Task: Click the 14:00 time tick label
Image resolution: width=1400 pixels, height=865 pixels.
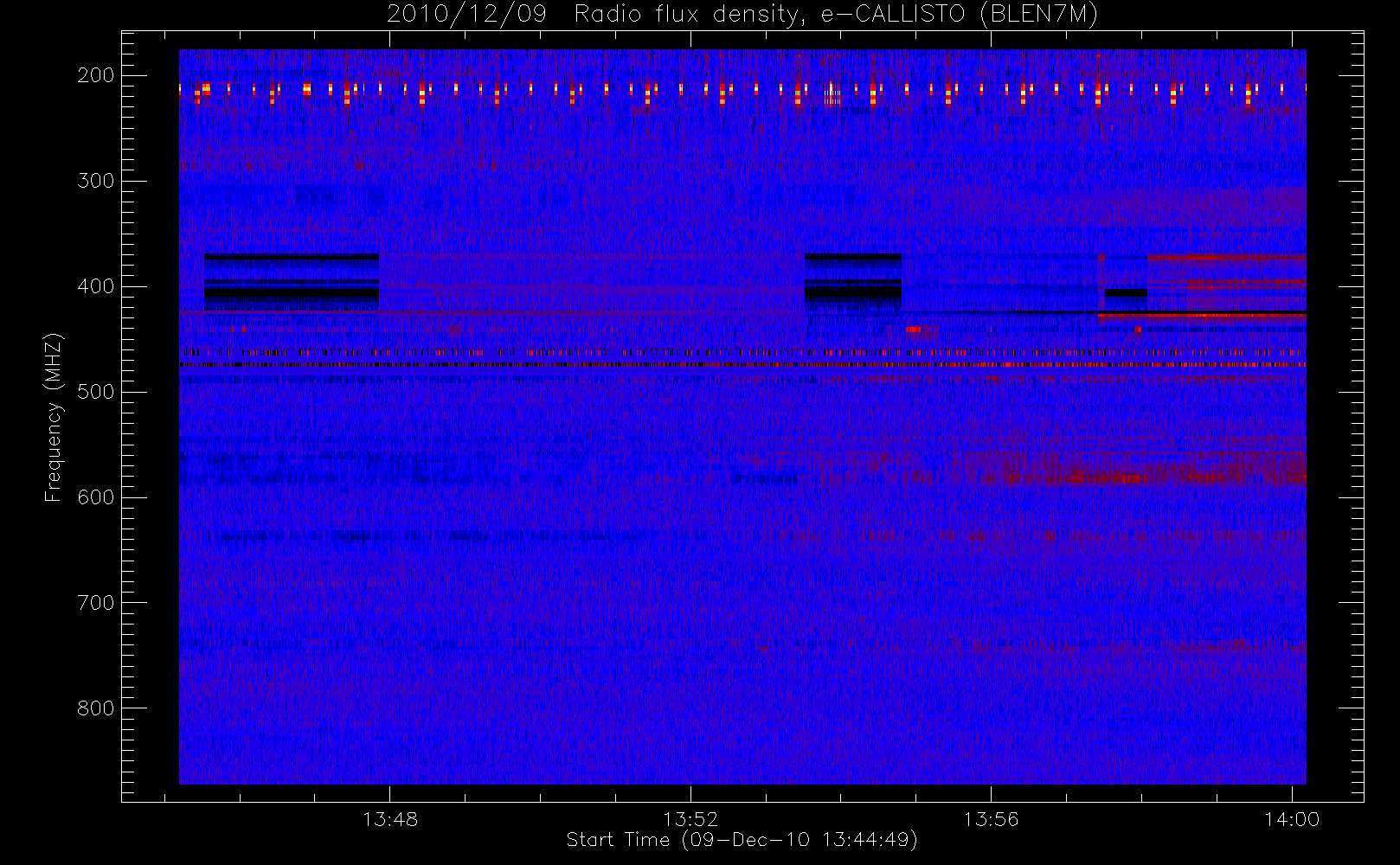Action: pos(1292,818)
